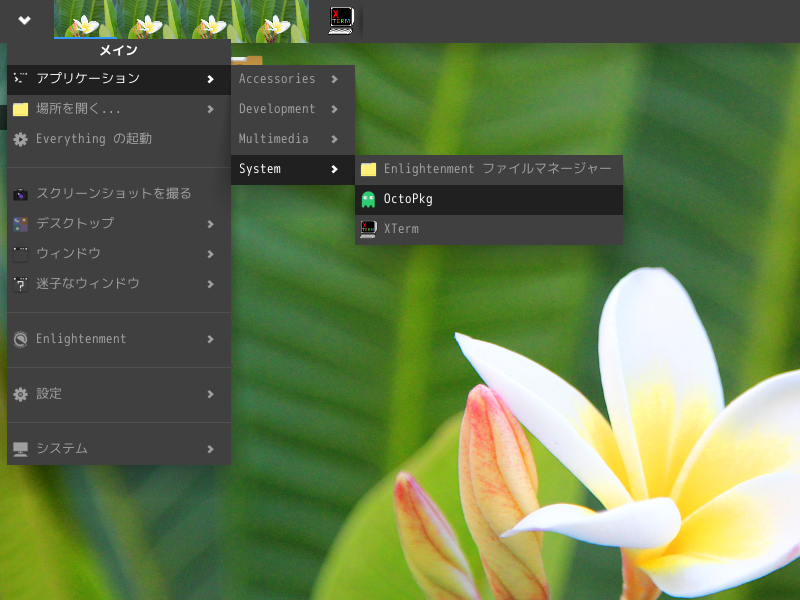Choose Everything の起動

coord(119,139)
